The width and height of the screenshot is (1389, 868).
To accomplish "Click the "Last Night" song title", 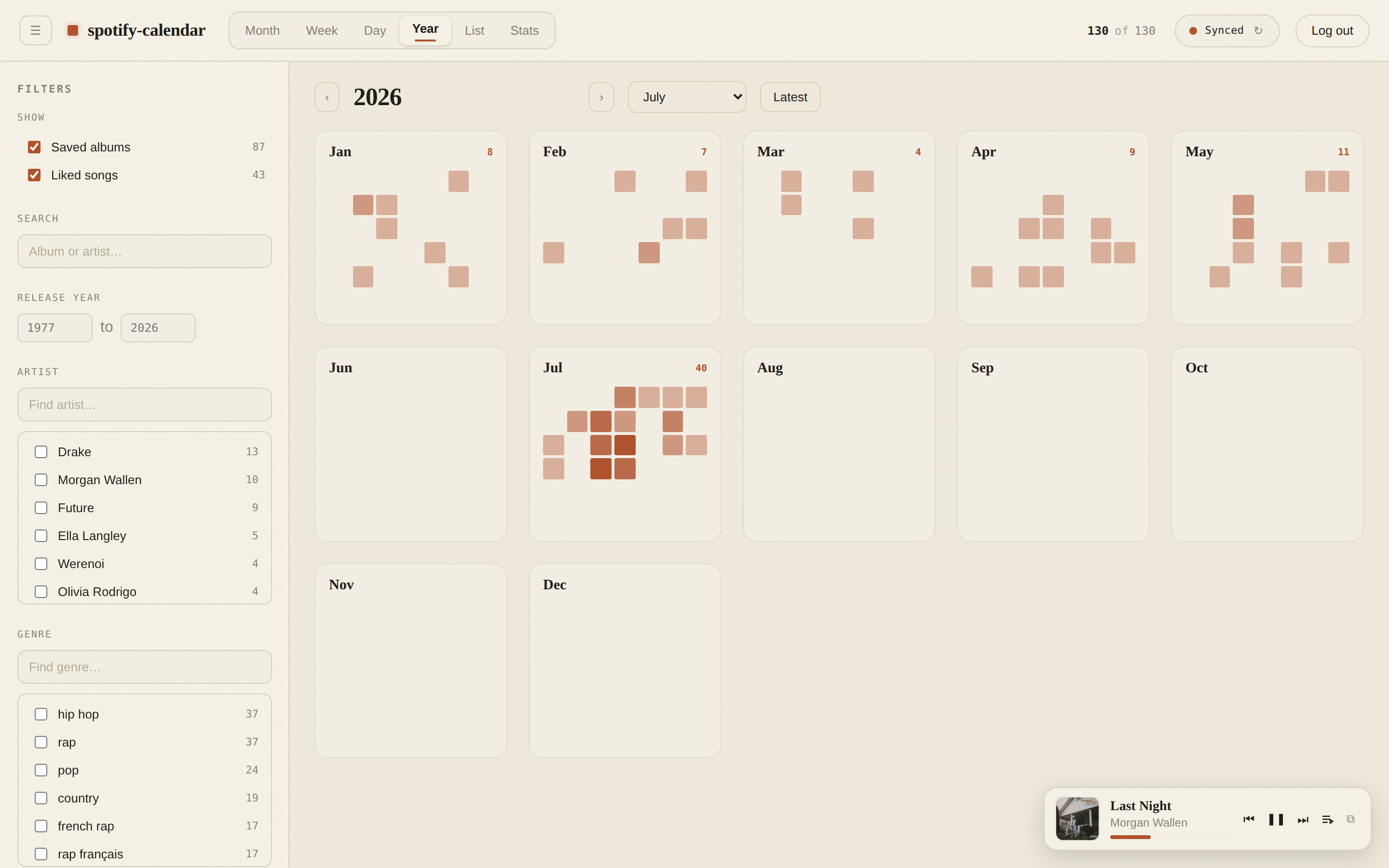I will 1141,805.
